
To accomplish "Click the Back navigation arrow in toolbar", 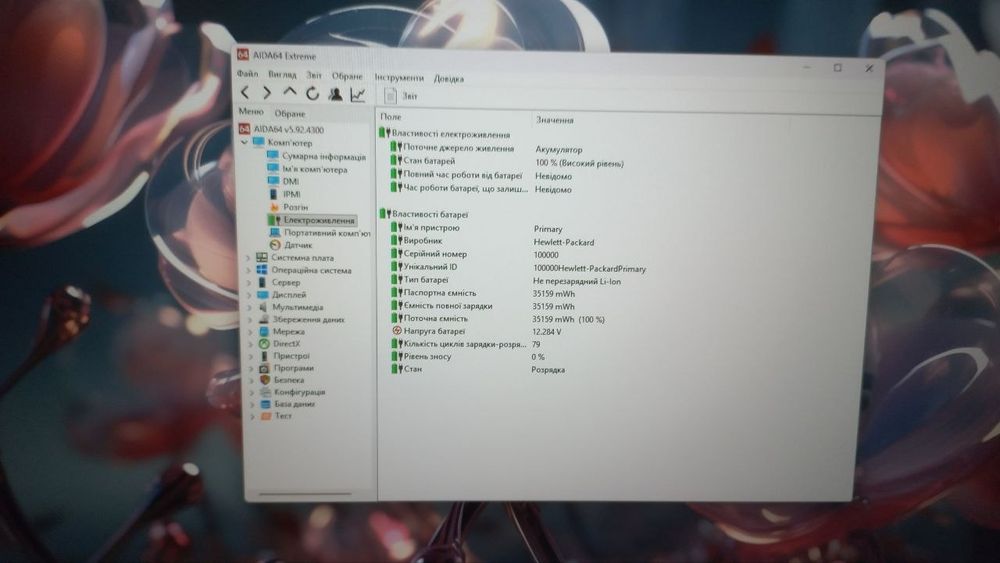I will point(246,93).
